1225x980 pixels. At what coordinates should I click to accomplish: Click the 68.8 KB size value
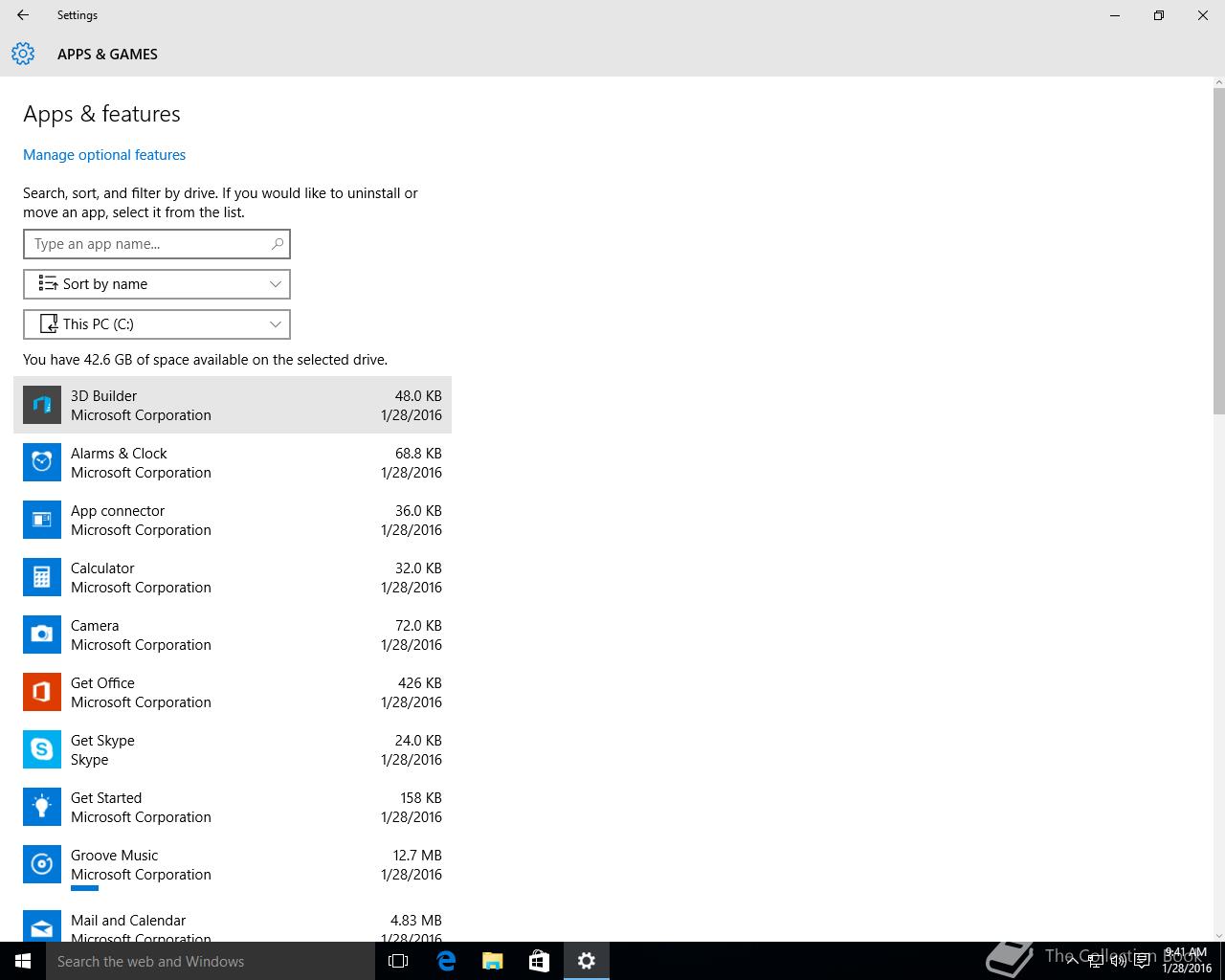[418, 454]
